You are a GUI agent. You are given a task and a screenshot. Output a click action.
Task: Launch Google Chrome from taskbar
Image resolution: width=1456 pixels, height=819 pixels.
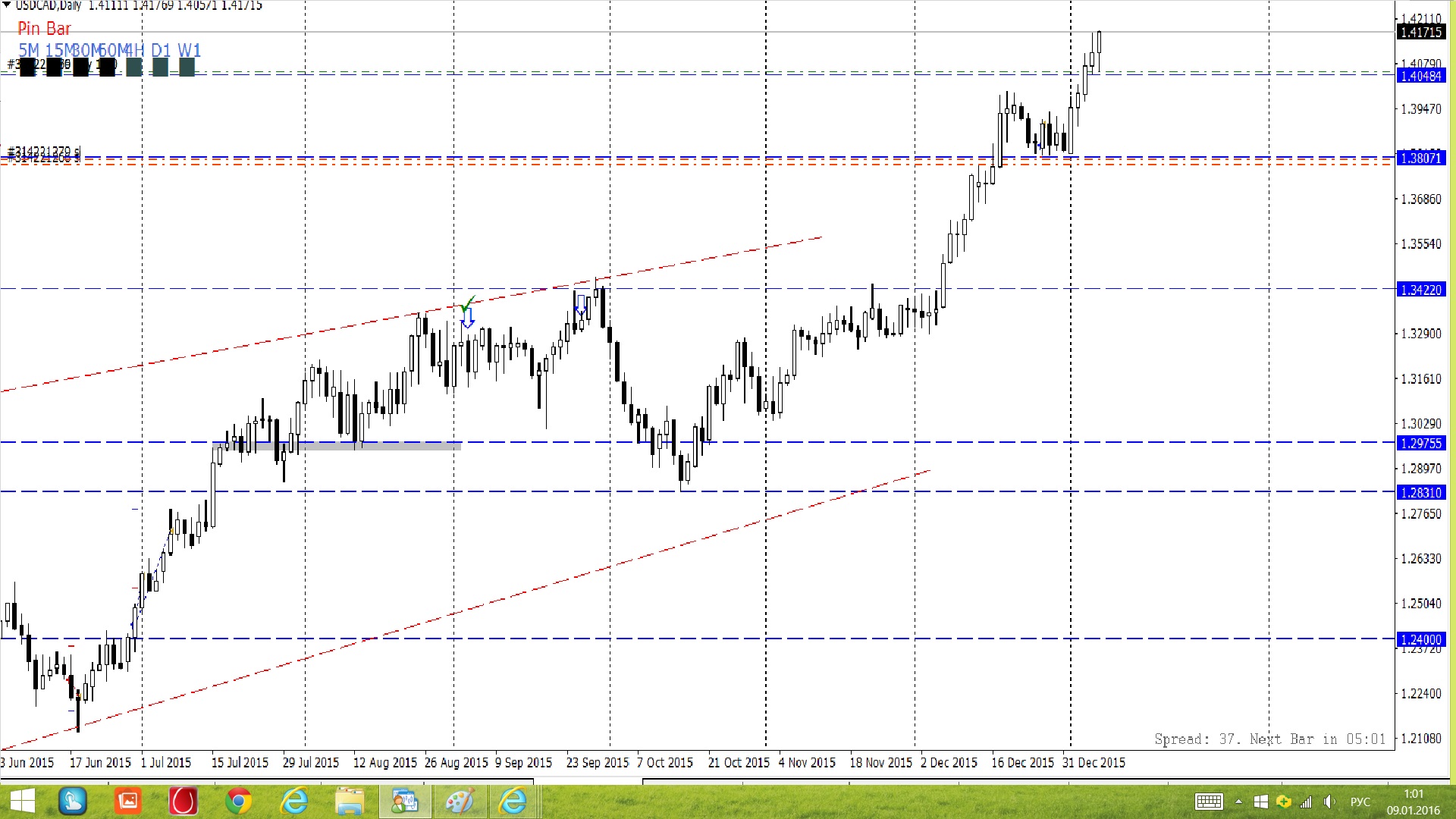point(238,802)
